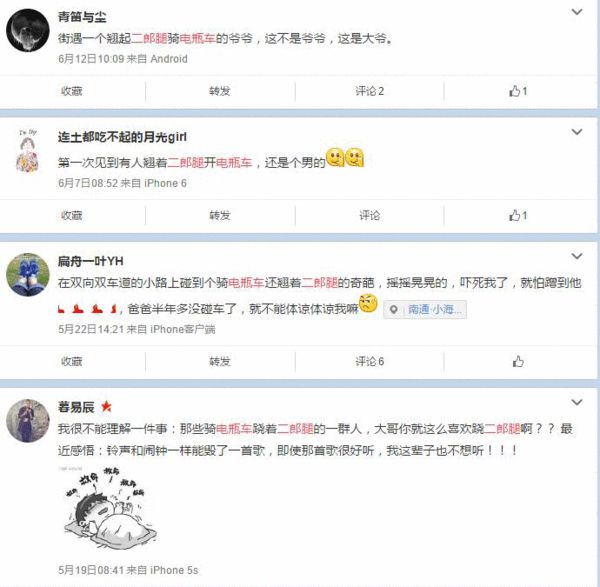Open username link 扁舟一叶YH
Image resolution: width=600 pixels, height=587 pixels.
click(90, 261)
